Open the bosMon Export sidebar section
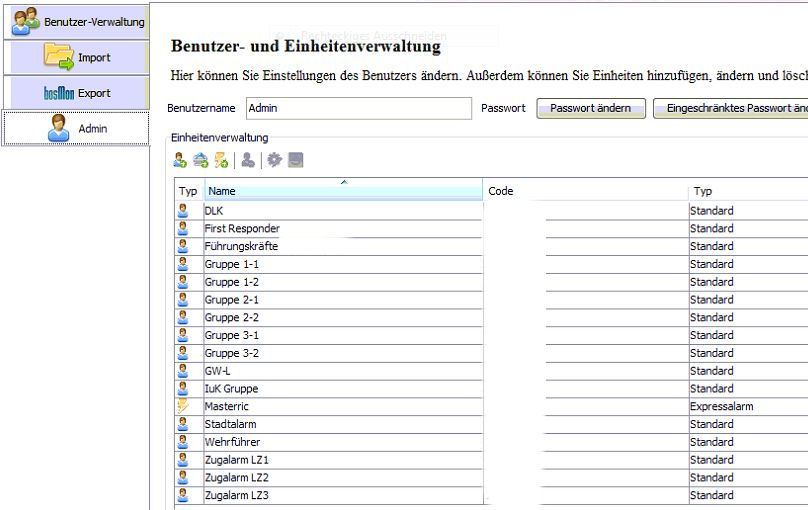Image resolution: width=808 pixels, height=510 pixels. pyautogui.click(x=76, y=93)
